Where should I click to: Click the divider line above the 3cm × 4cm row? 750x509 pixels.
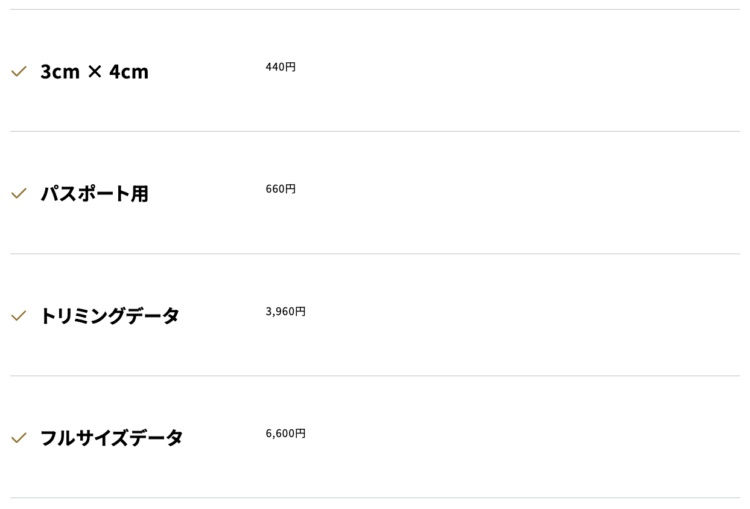(x=375, y=9)
